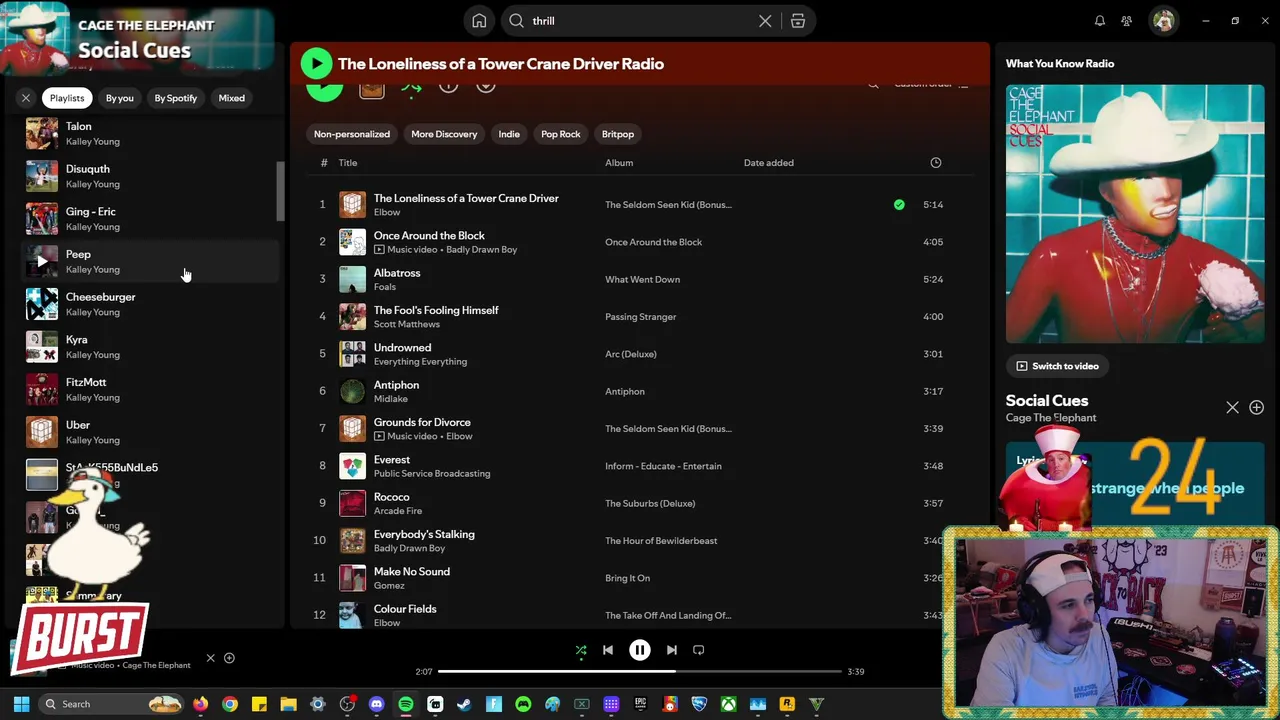This screenshot has width=1280, height=720.
Task: Toggle the Playlists library filter
Action: coord(67,98)
